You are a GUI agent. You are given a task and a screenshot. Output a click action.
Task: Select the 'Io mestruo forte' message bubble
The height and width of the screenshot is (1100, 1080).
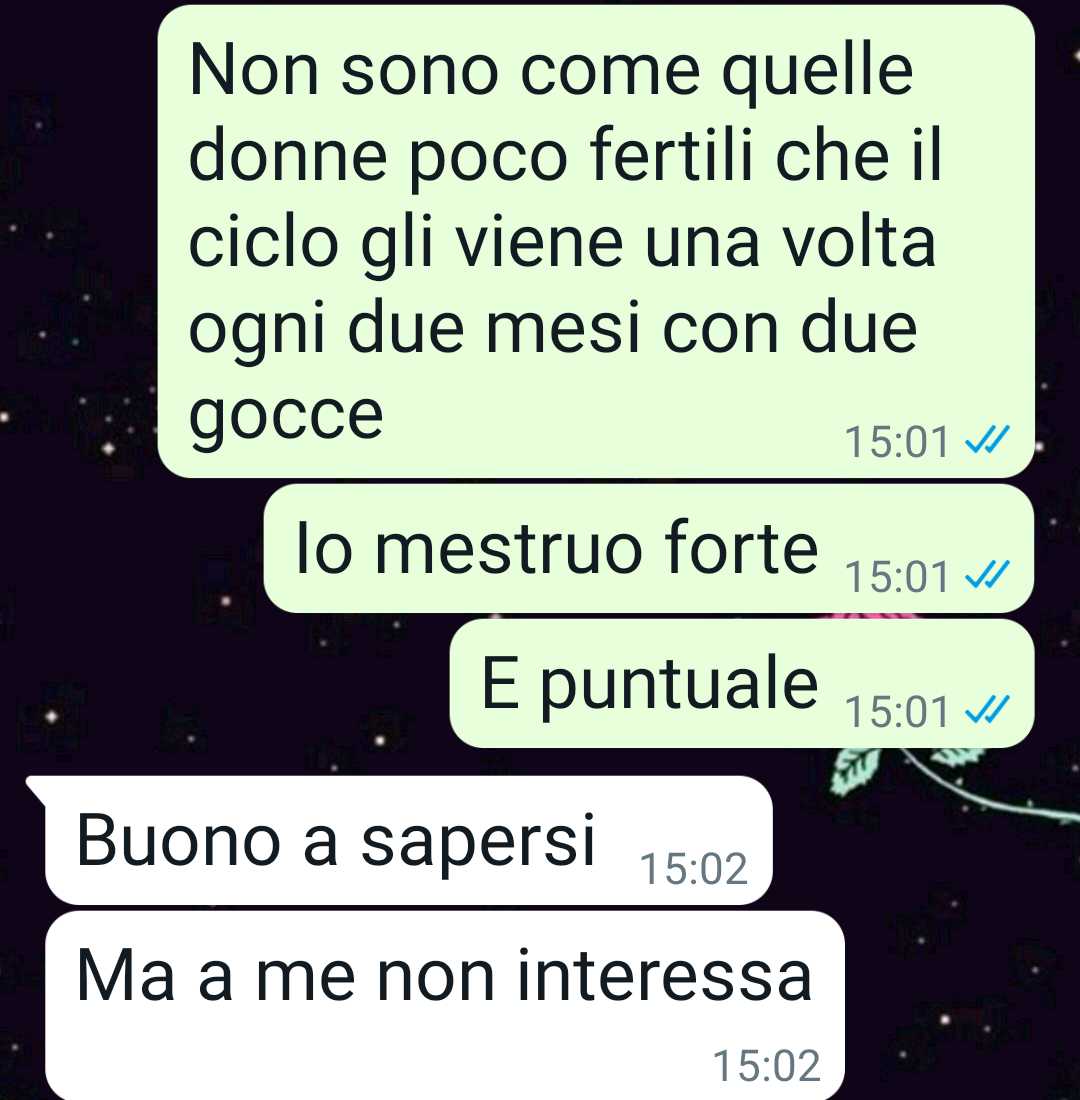pos(648,548)
